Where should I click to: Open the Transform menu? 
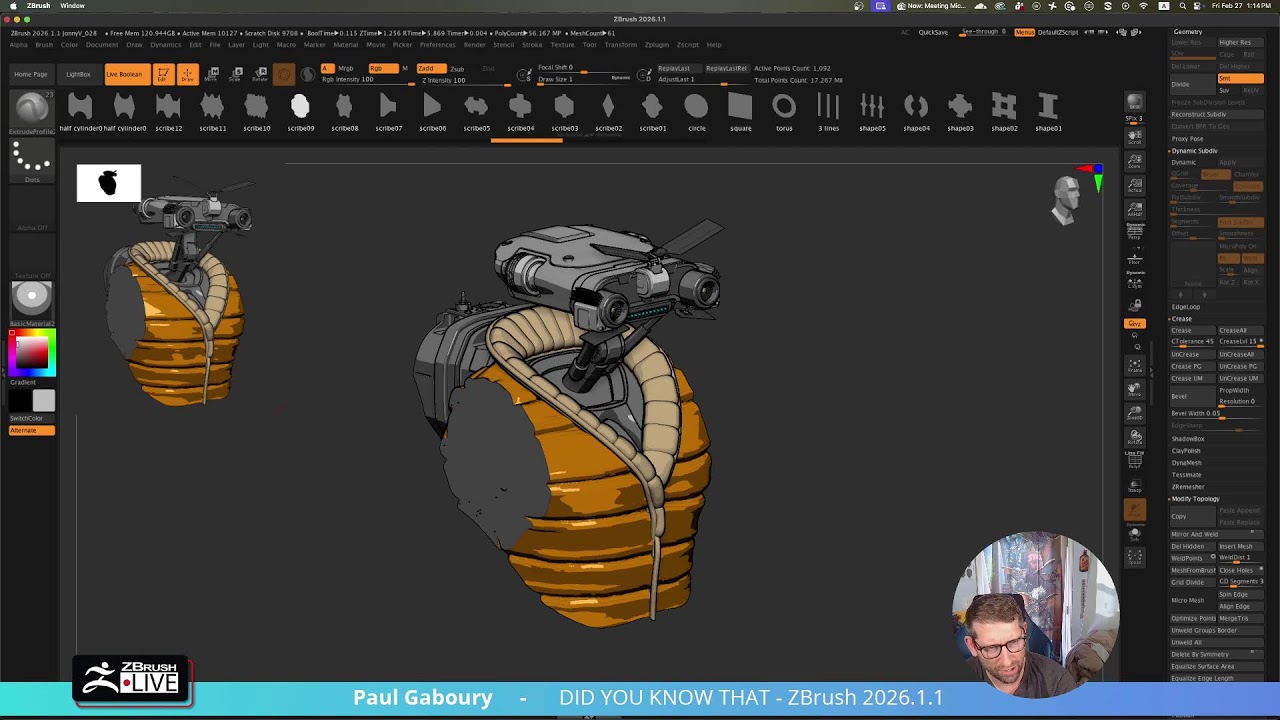coord(620,45)
